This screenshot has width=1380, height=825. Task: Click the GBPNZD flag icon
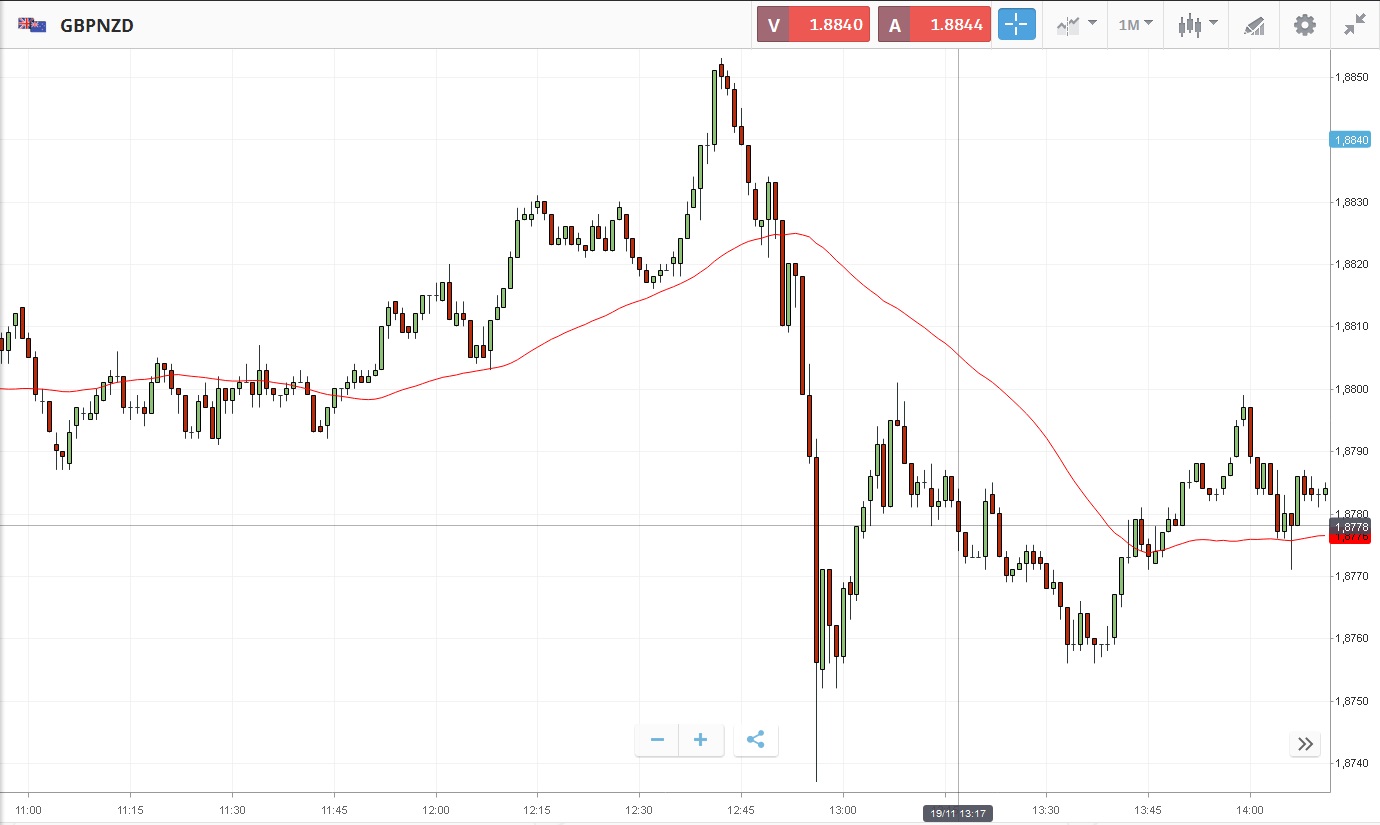pyautogui.click(x=31, y=25)
